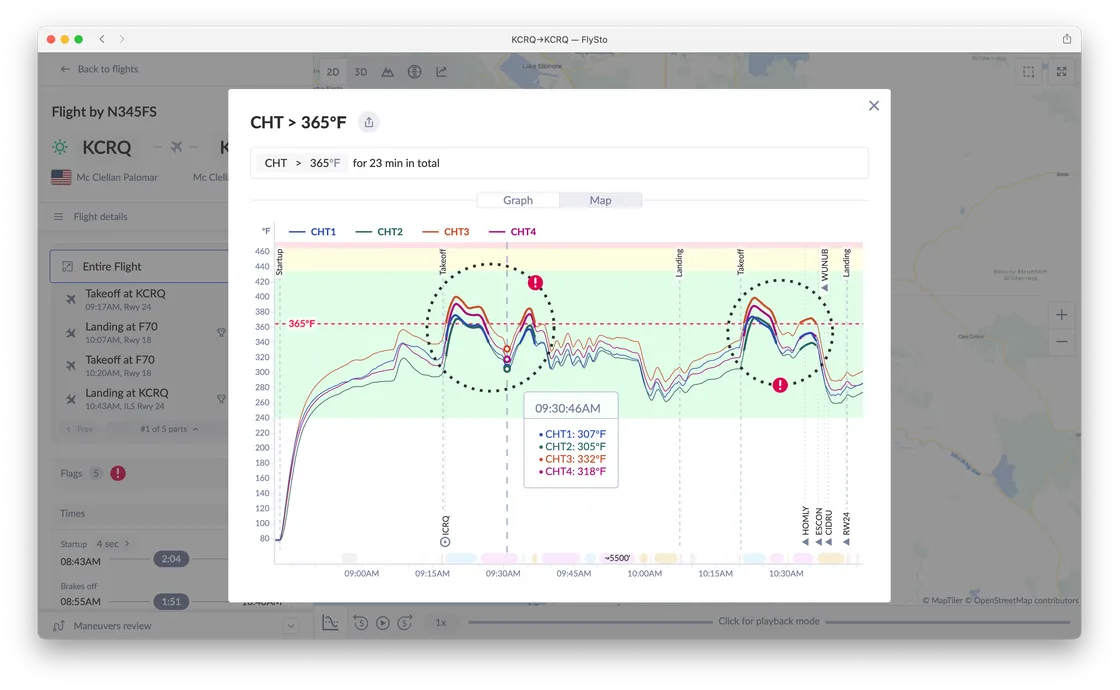Image resolution: width=1120 pixels, height=690 pixels.
Task: Switch to the Graph tab
Action: tap(518, 200)
